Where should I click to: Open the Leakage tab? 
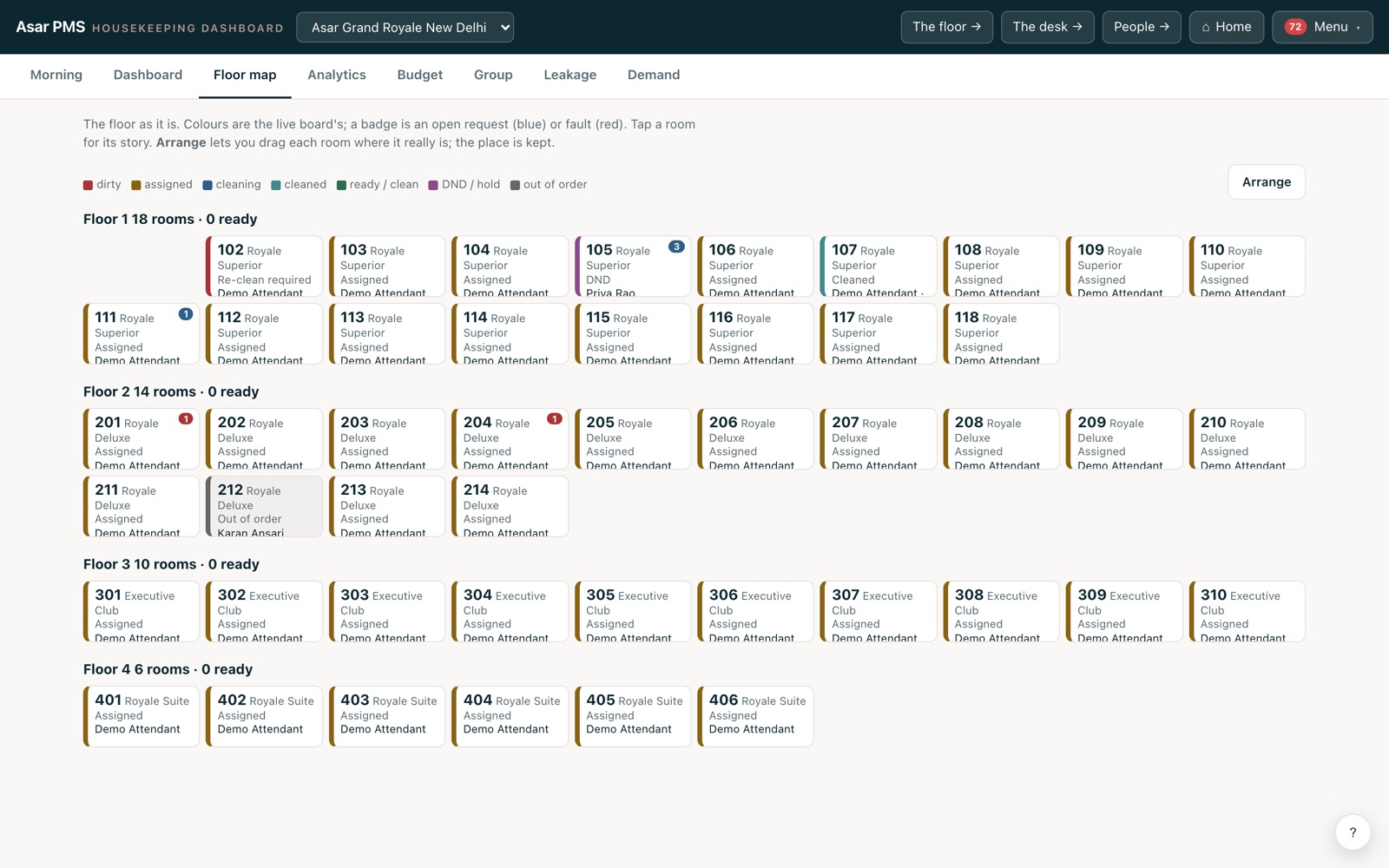click(570, 75)
